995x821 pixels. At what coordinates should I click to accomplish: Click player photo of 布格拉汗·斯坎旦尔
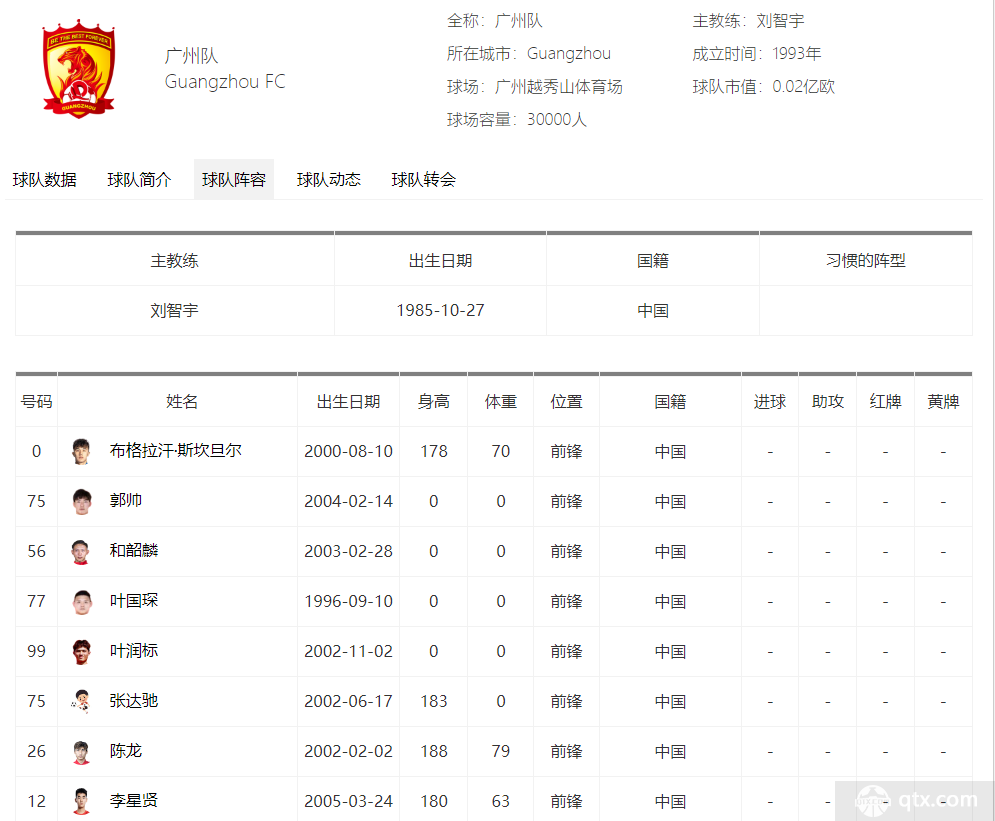click(81, 451)
